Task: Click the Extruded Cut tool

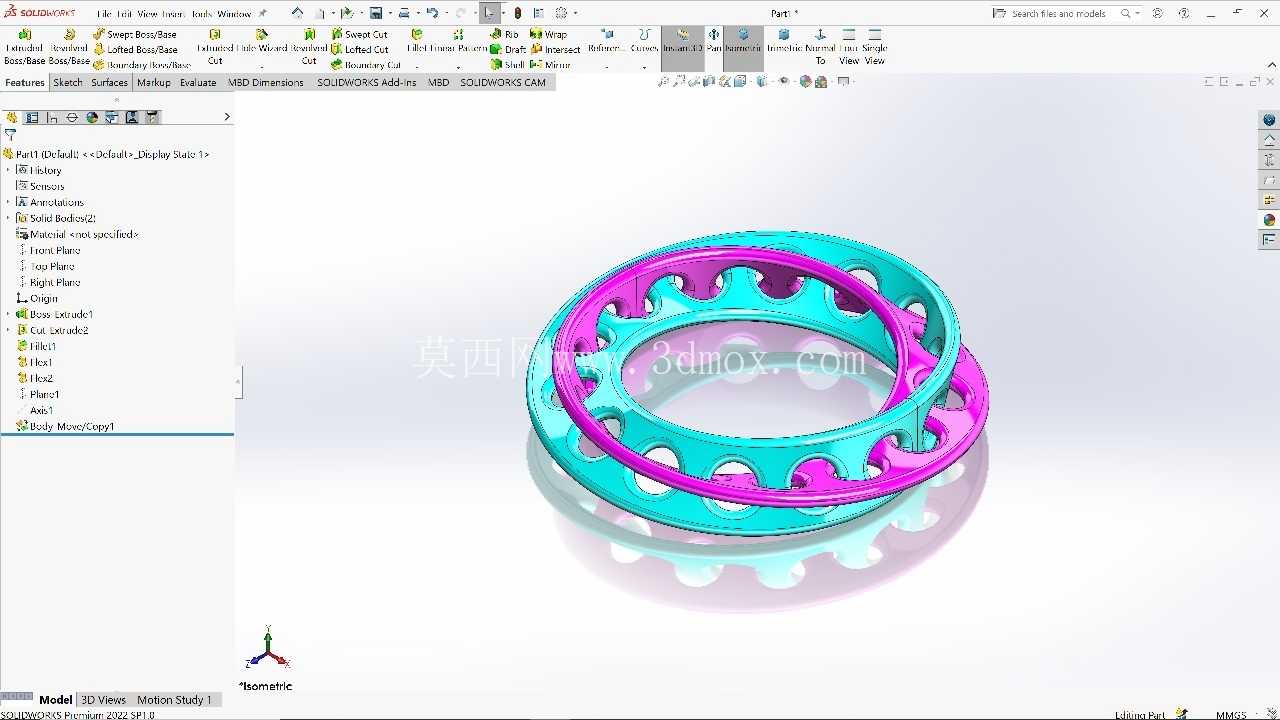Action: tap(215, 47)
